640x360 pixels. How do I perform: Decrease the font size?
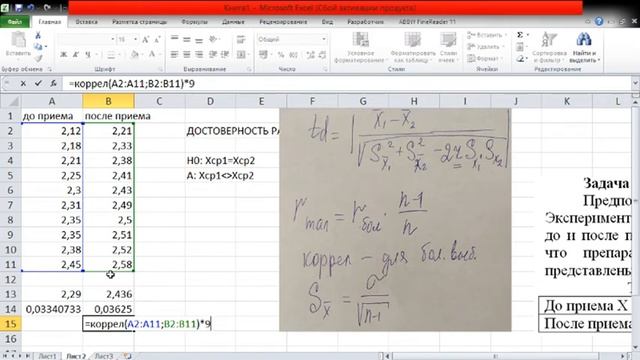[157, 40]
